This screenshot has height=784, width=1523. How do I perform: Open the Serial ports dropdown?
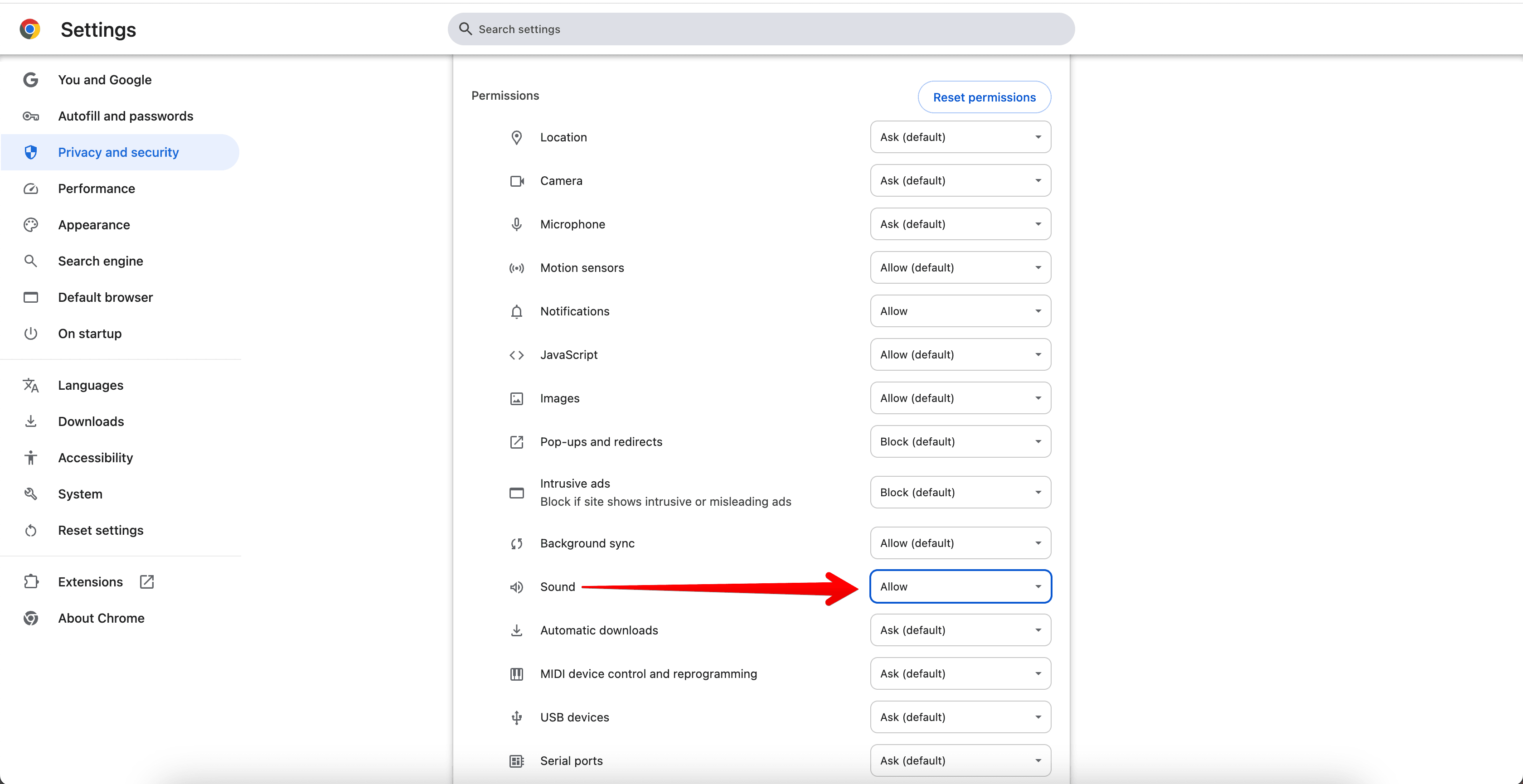click(960, 760)
